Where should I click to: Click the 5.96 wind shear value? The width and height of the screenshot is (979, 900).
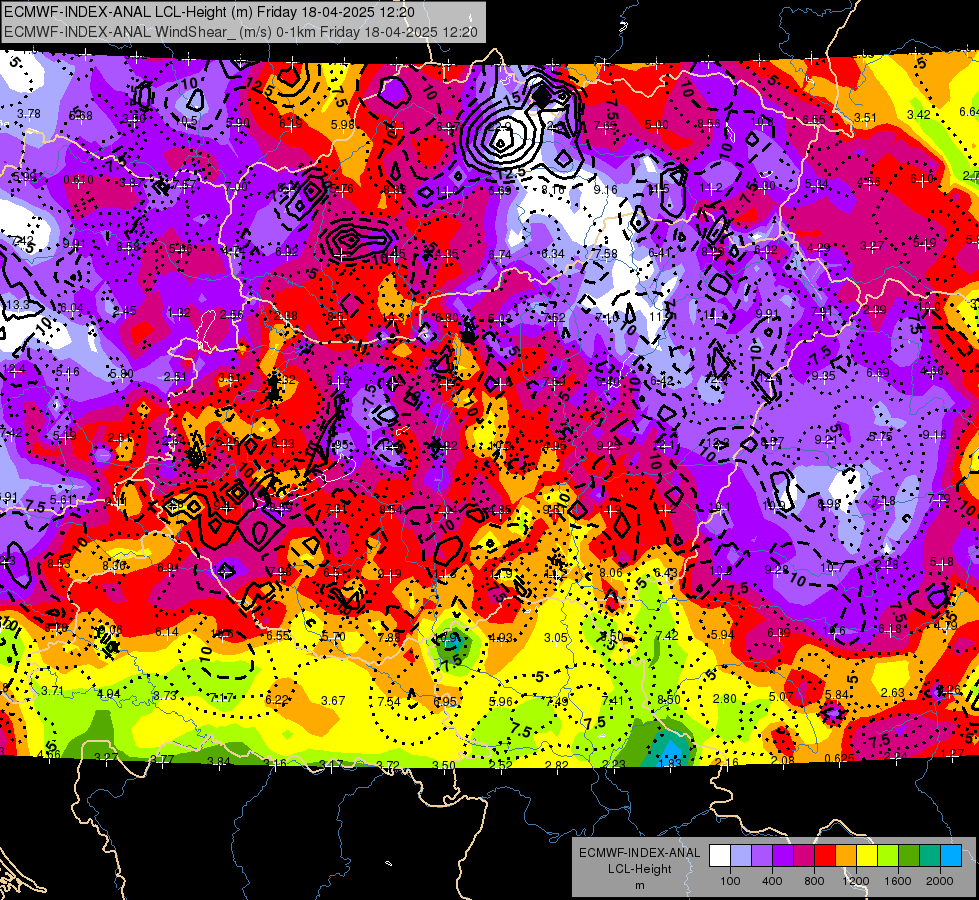(x=501, y=701)
